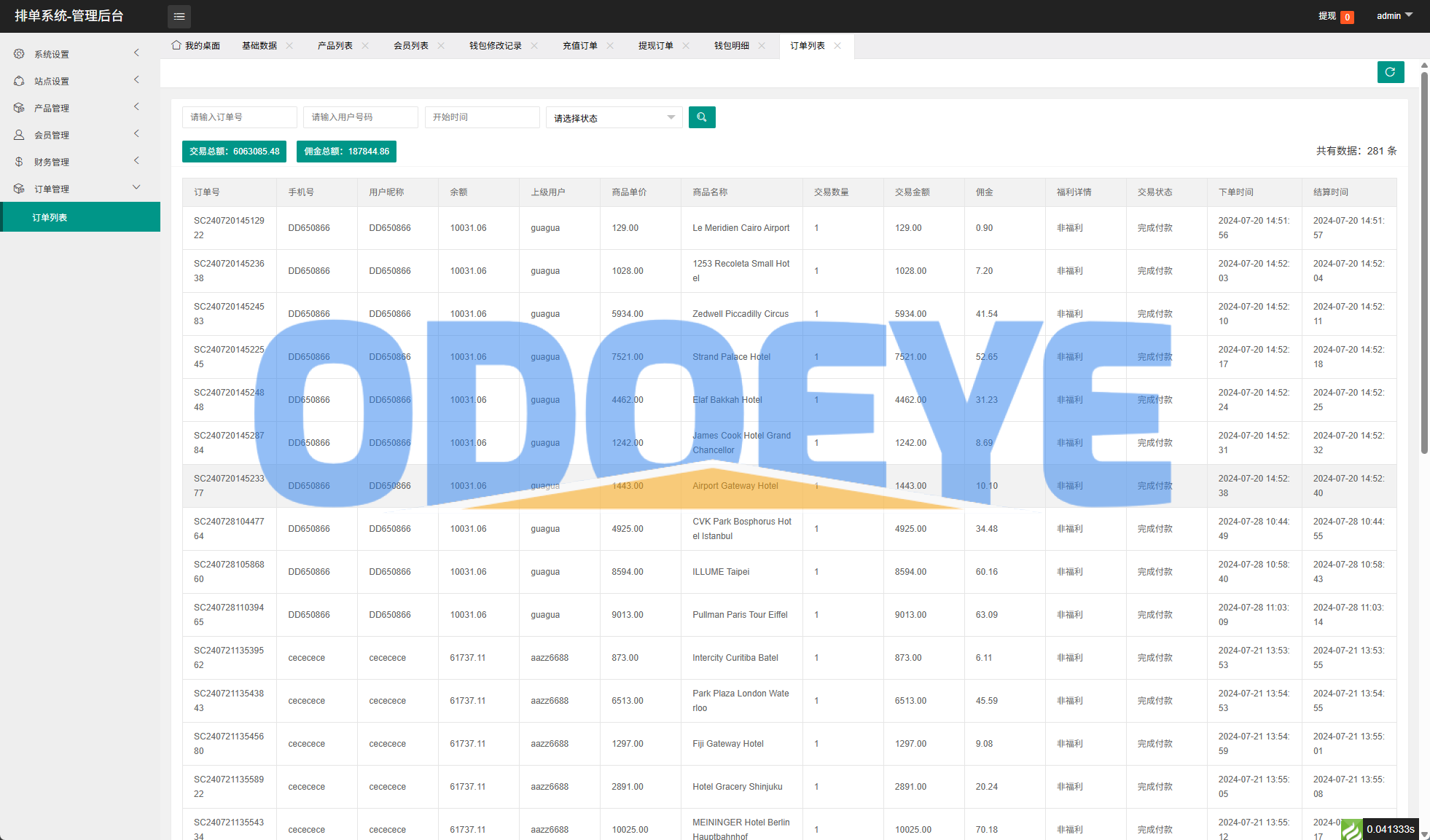
Task: Switch to the 会员列表 tab
Action: point(410,46)
